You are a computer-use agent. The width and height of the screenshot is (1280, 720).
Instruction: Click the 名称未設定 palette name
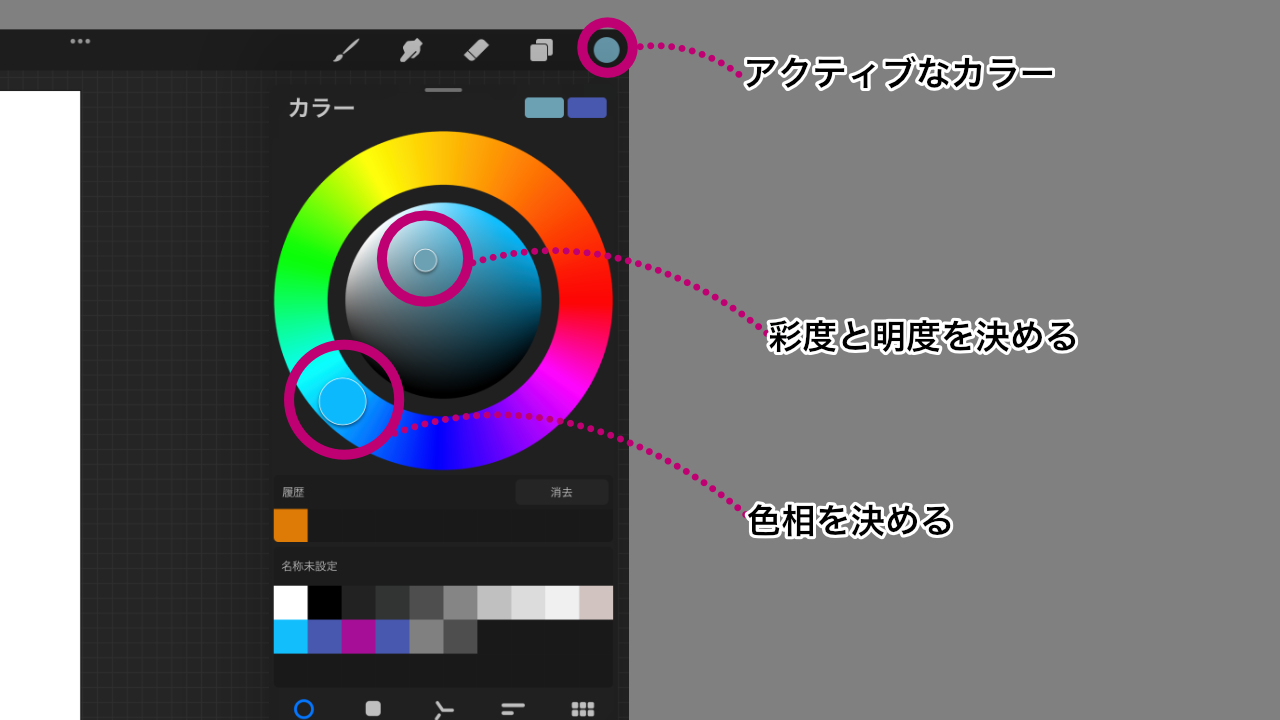[310, 566]
